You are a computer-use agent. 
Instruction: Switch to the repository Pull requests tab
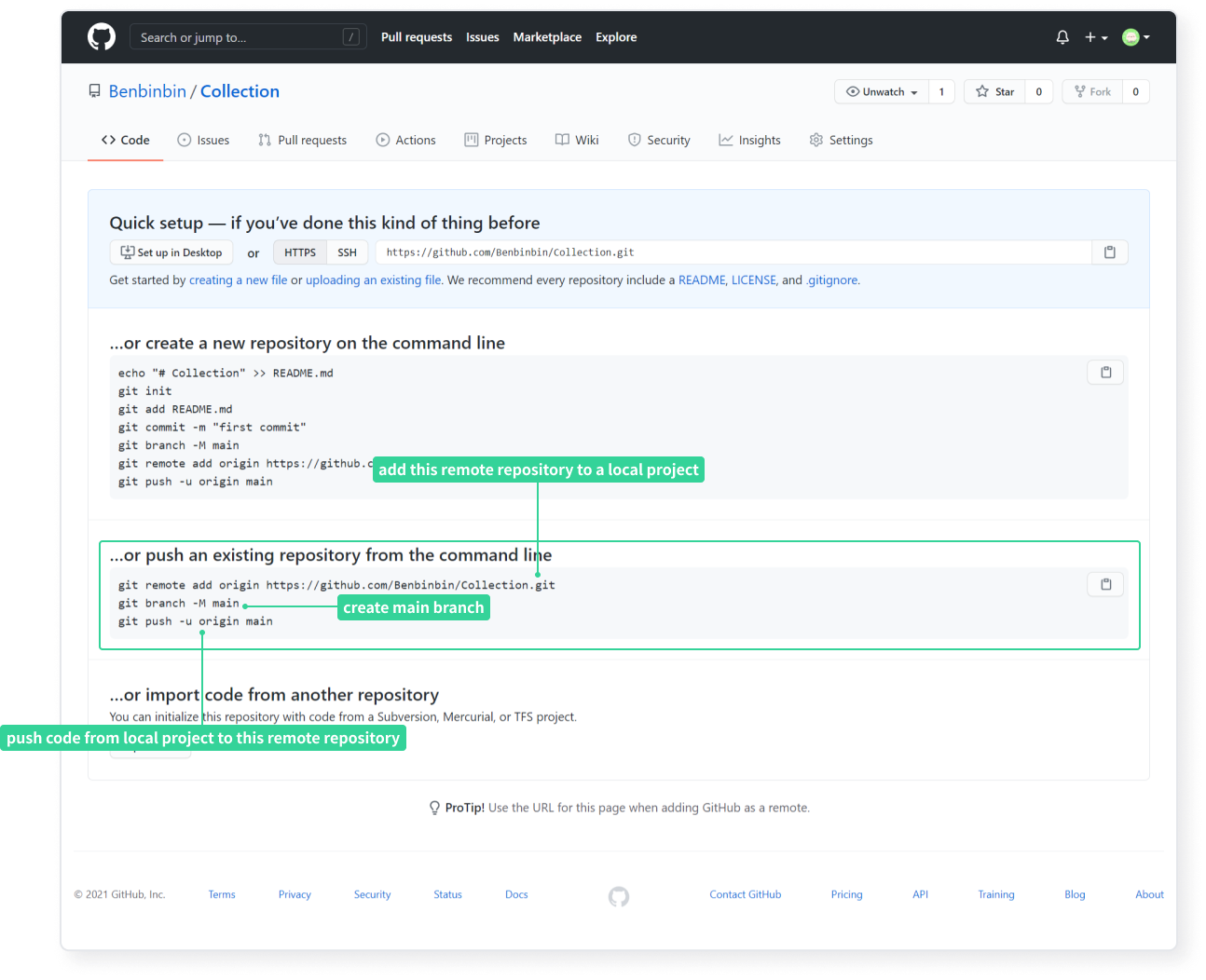coord(302,140)
